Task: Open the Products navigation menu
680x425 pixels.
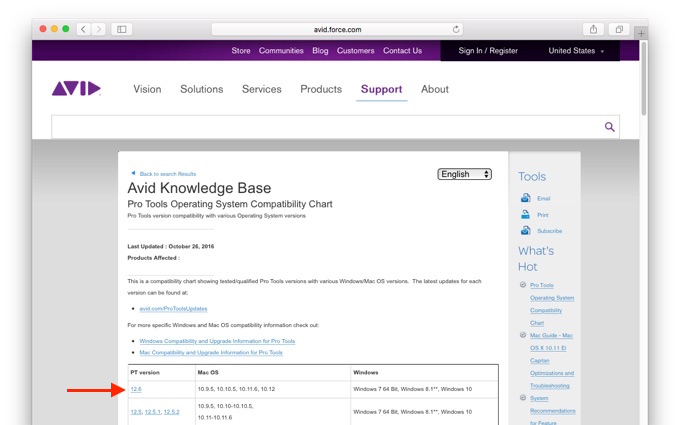Action: tap(321, 89)
